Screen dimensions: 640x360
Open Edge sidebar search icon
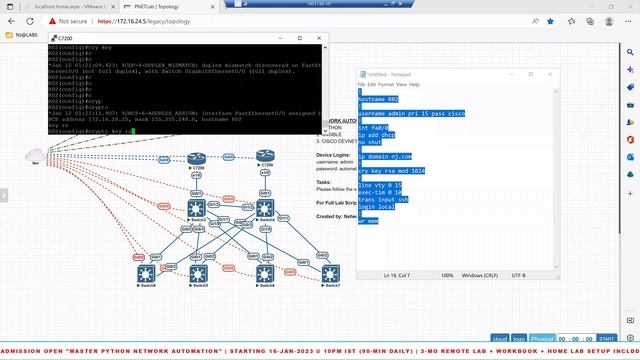click(x=630, y=52)
